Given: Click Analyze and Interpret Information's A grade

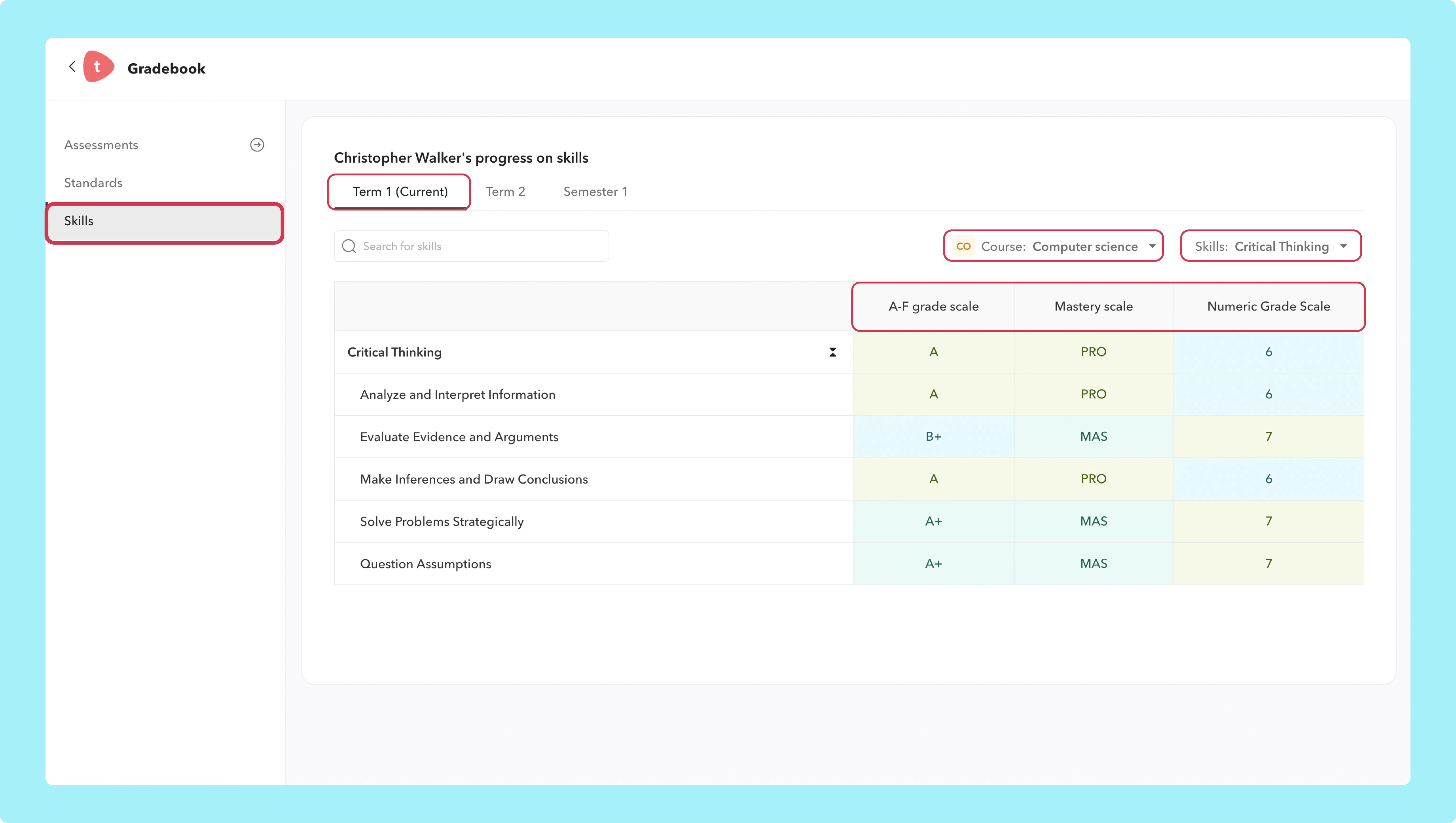Looking at the screenshot, I should point(934,394).
